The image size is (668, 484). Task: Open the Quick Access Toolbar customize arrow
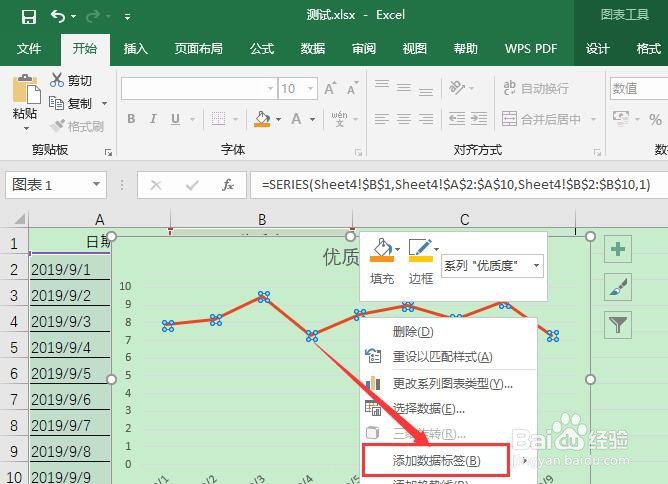[127, 17]
